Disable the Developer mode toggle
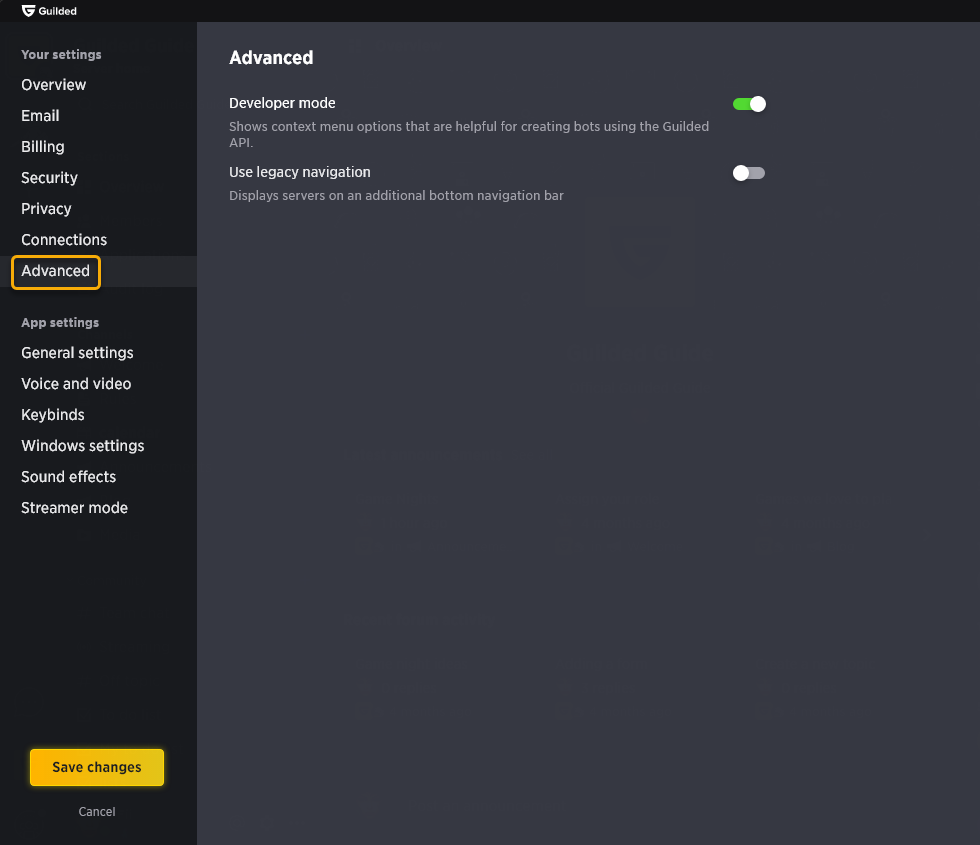The width and height of the screenshot is (980, 845). pos(749,104)
